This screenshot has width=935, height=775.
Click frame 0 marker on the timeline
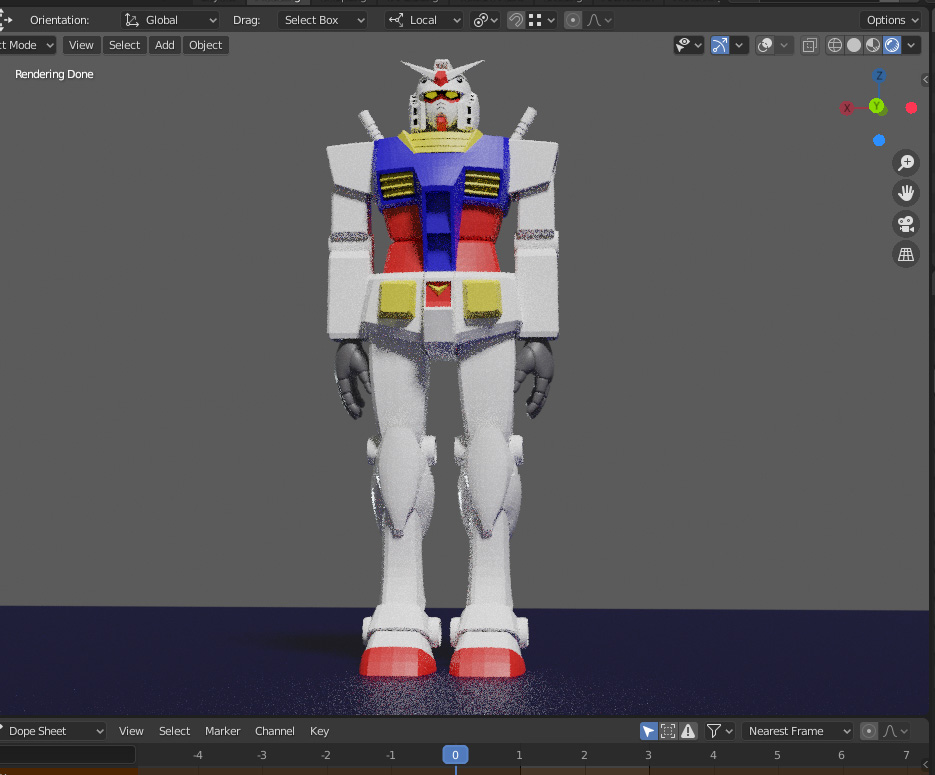(x=455, y=755)
